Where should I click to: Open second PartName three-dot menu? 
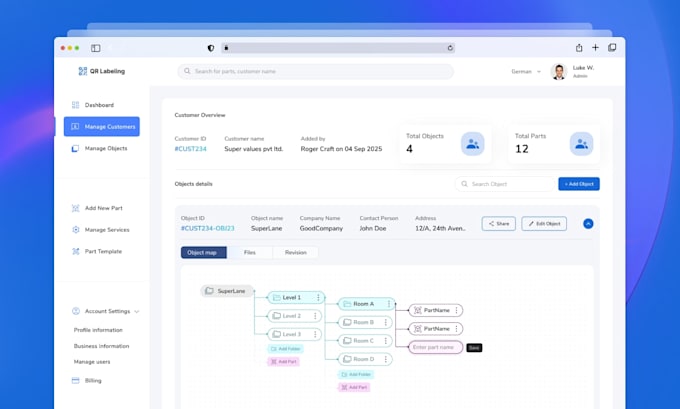click(x=456, y=329)
